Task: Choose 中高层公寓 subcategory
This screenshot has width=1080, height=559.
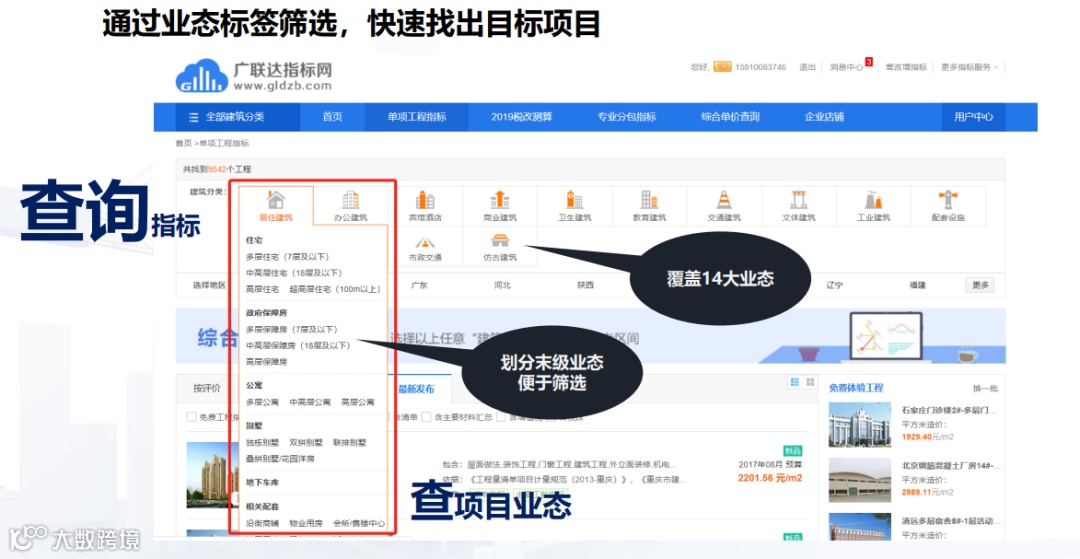Action: (x=311, y=402)
